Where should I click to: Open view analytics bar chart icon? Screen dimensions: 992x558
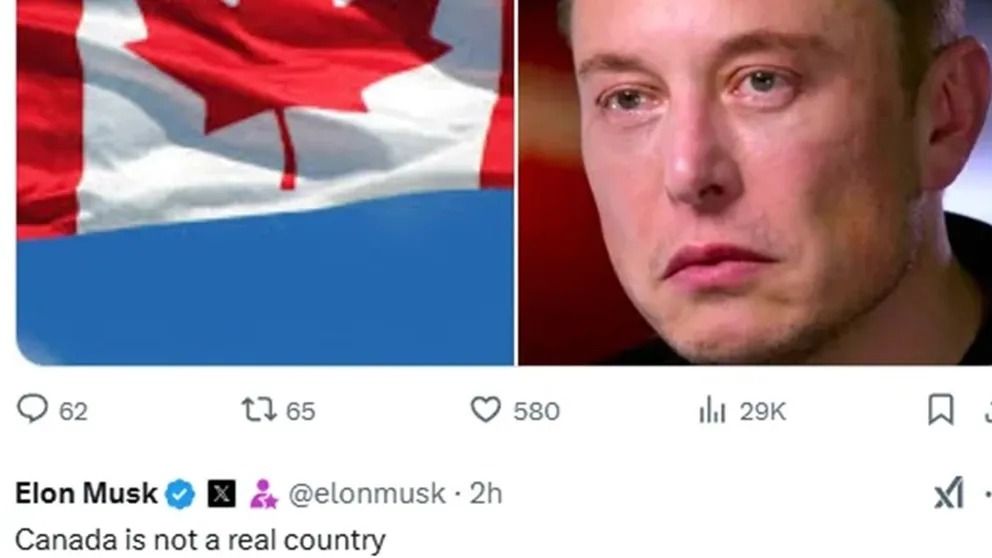tap(712, 409)
